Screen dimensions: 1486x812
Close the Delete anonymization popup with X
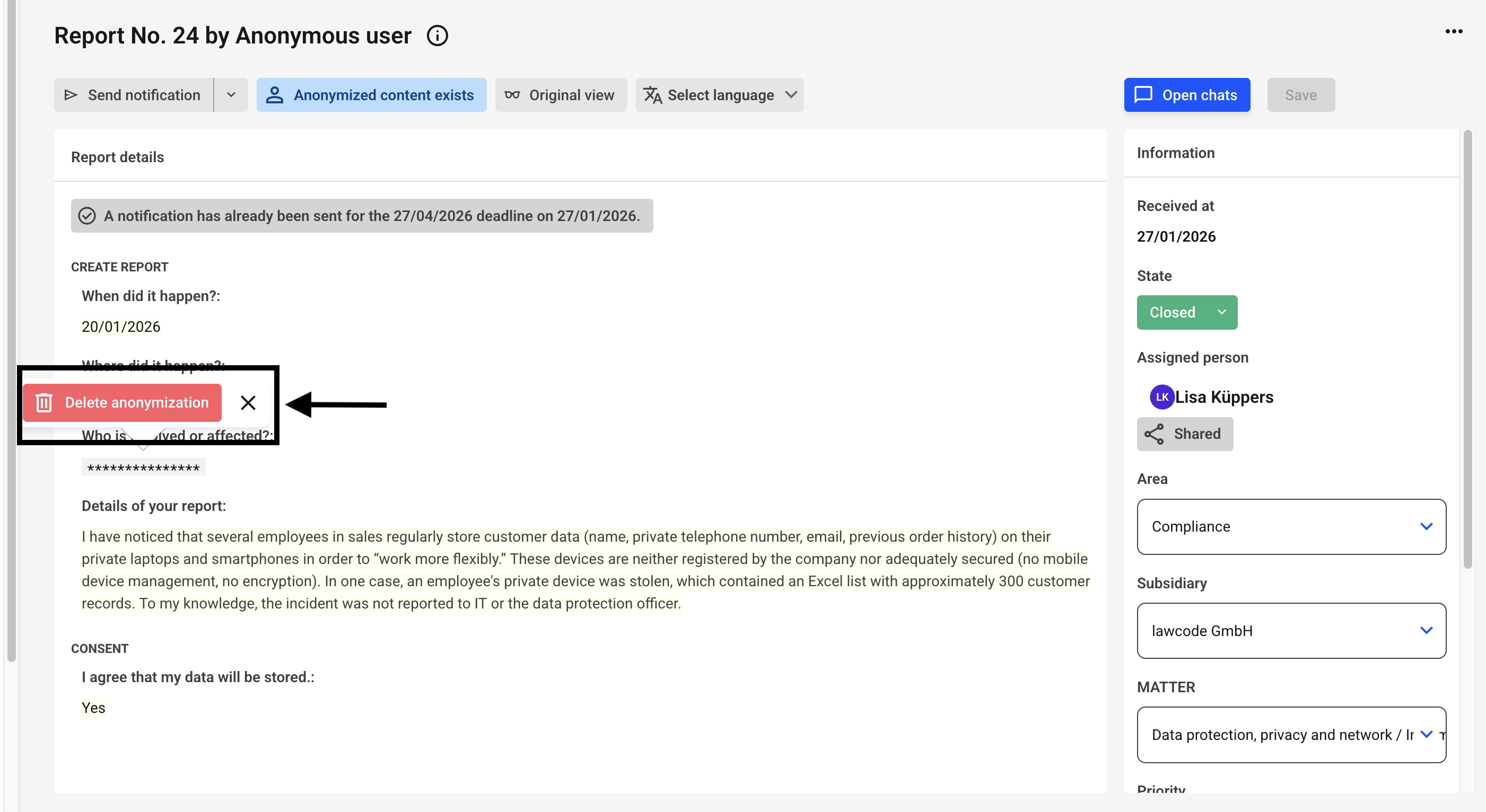(x=248, y=402)
